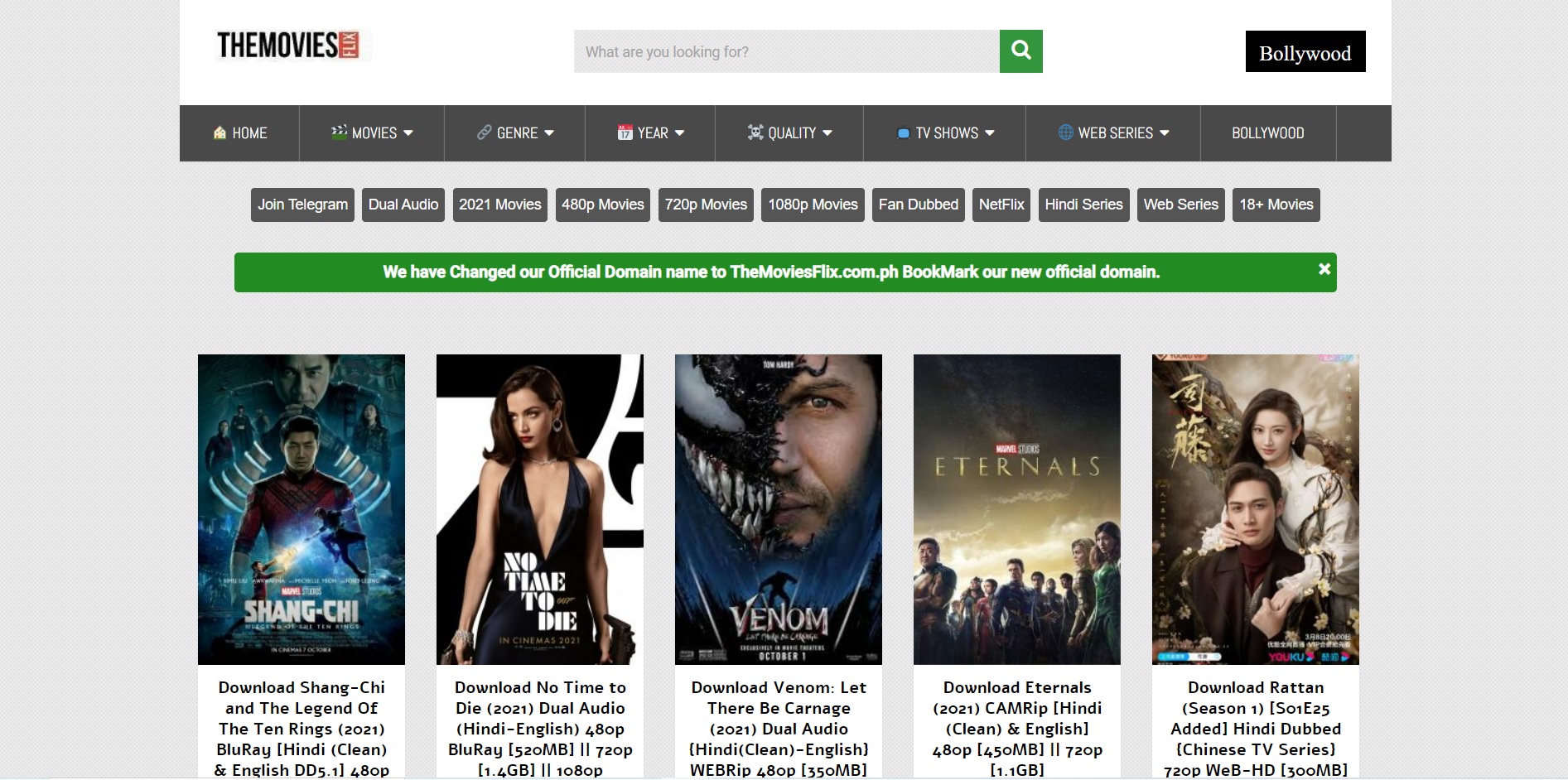Go to Home in the navigation bar

tap(248, 133)
